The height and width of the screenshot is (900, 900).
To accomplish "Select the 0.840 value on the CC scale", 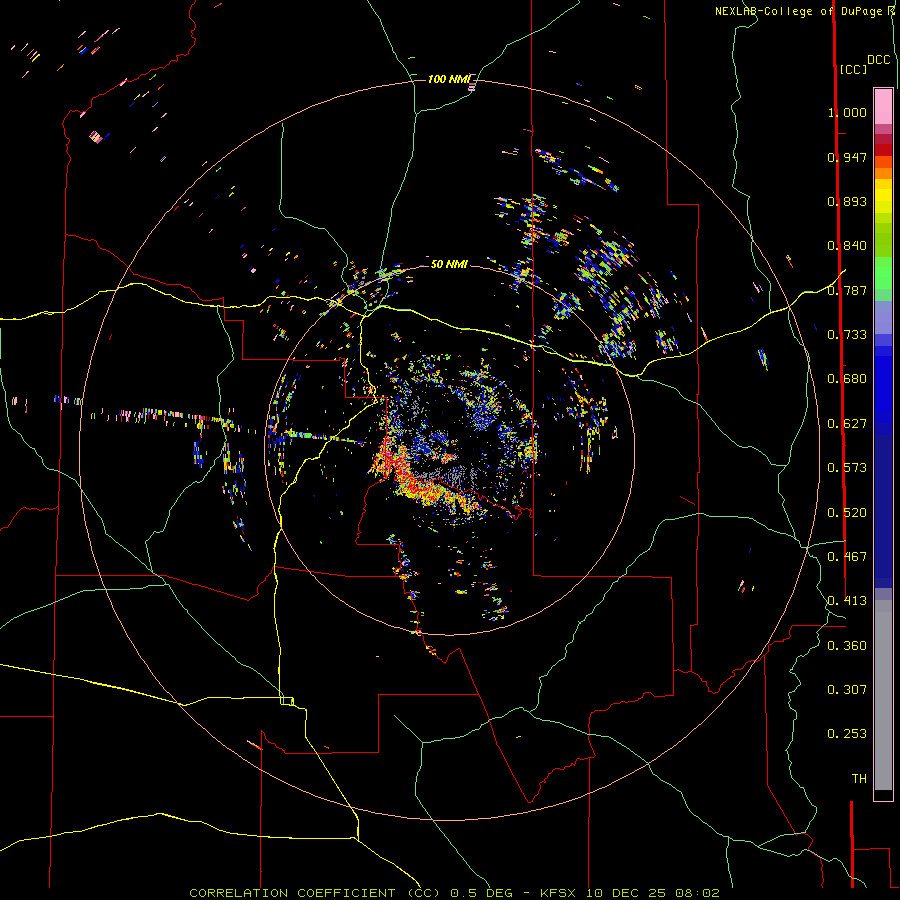I will [847, 245].
